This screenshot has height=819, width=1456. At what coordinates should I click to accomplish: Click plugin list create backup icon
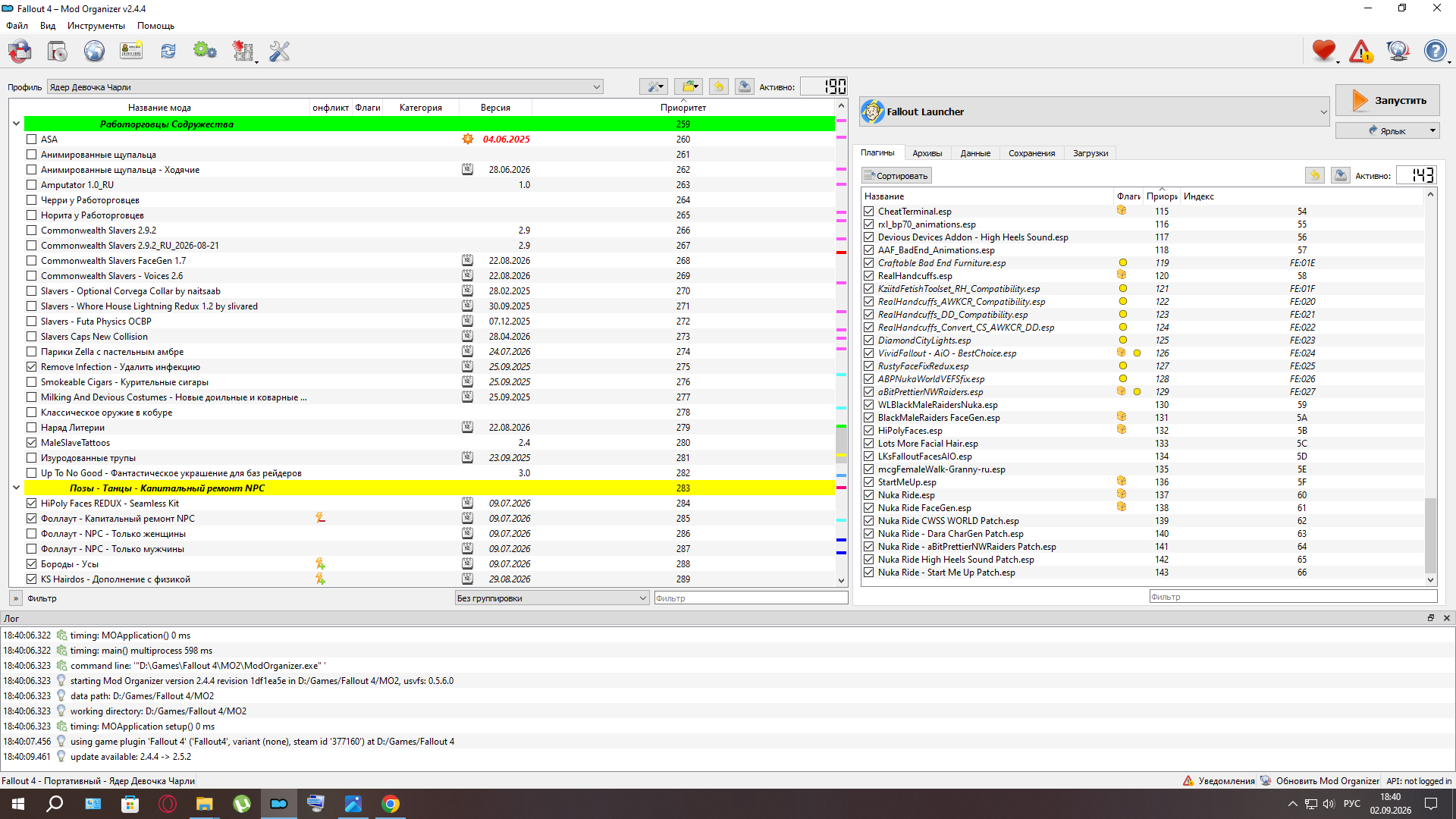[x=1341, y=175]
